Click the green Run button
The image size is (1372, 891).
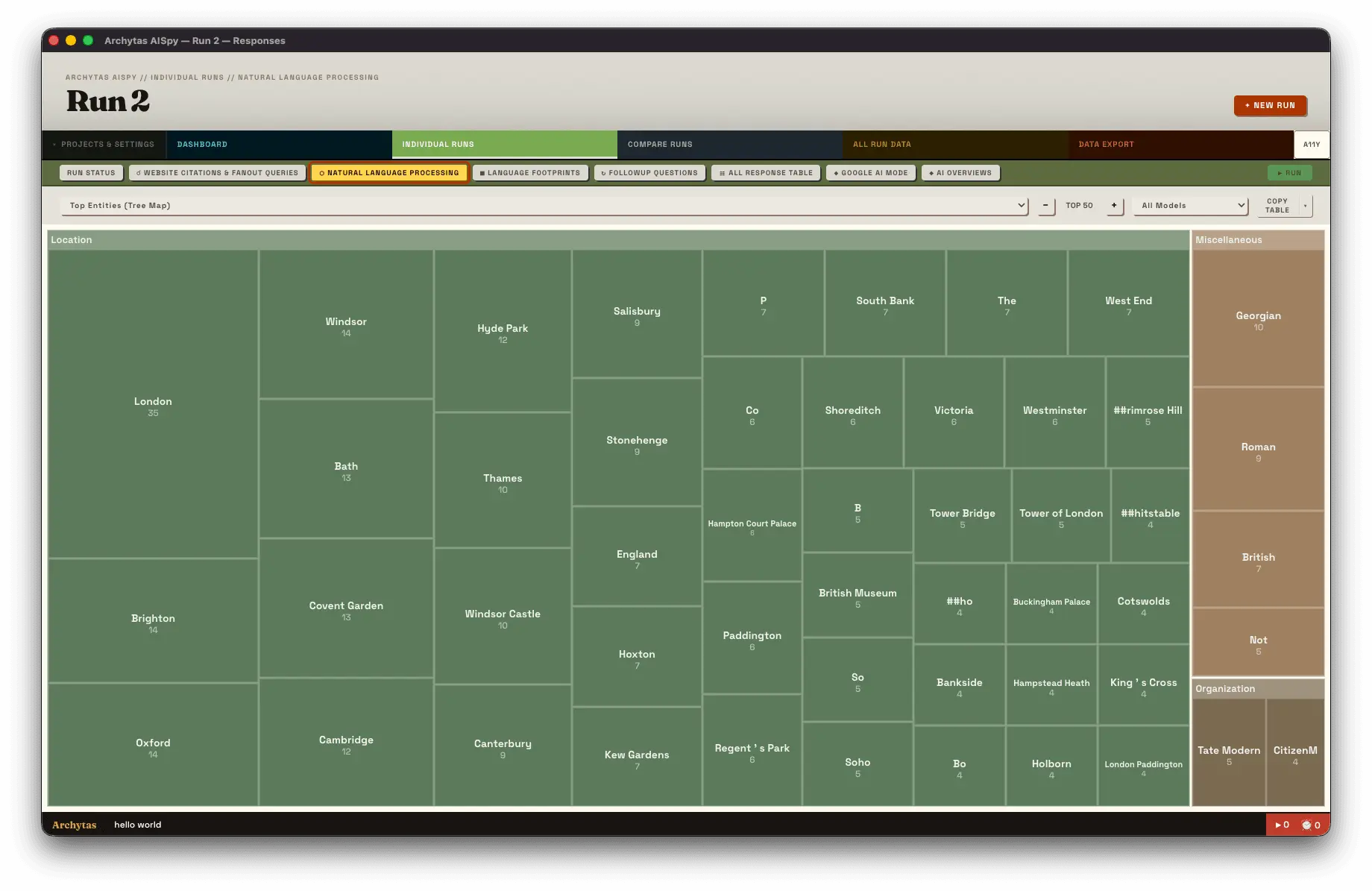point(1289,173)
